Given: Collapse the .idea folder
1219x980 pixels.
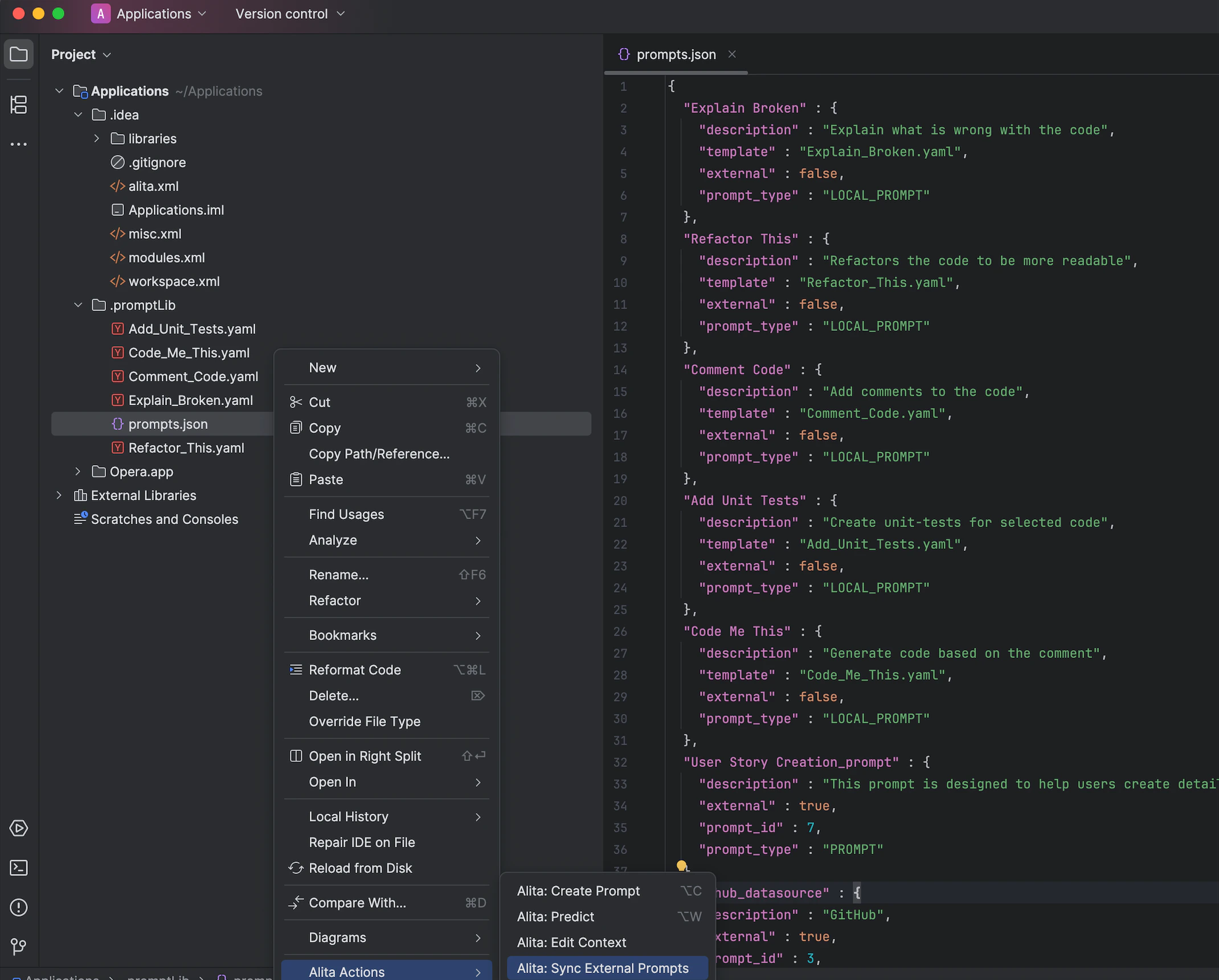Looking at the screenshot, I should (x=78, y=115).
